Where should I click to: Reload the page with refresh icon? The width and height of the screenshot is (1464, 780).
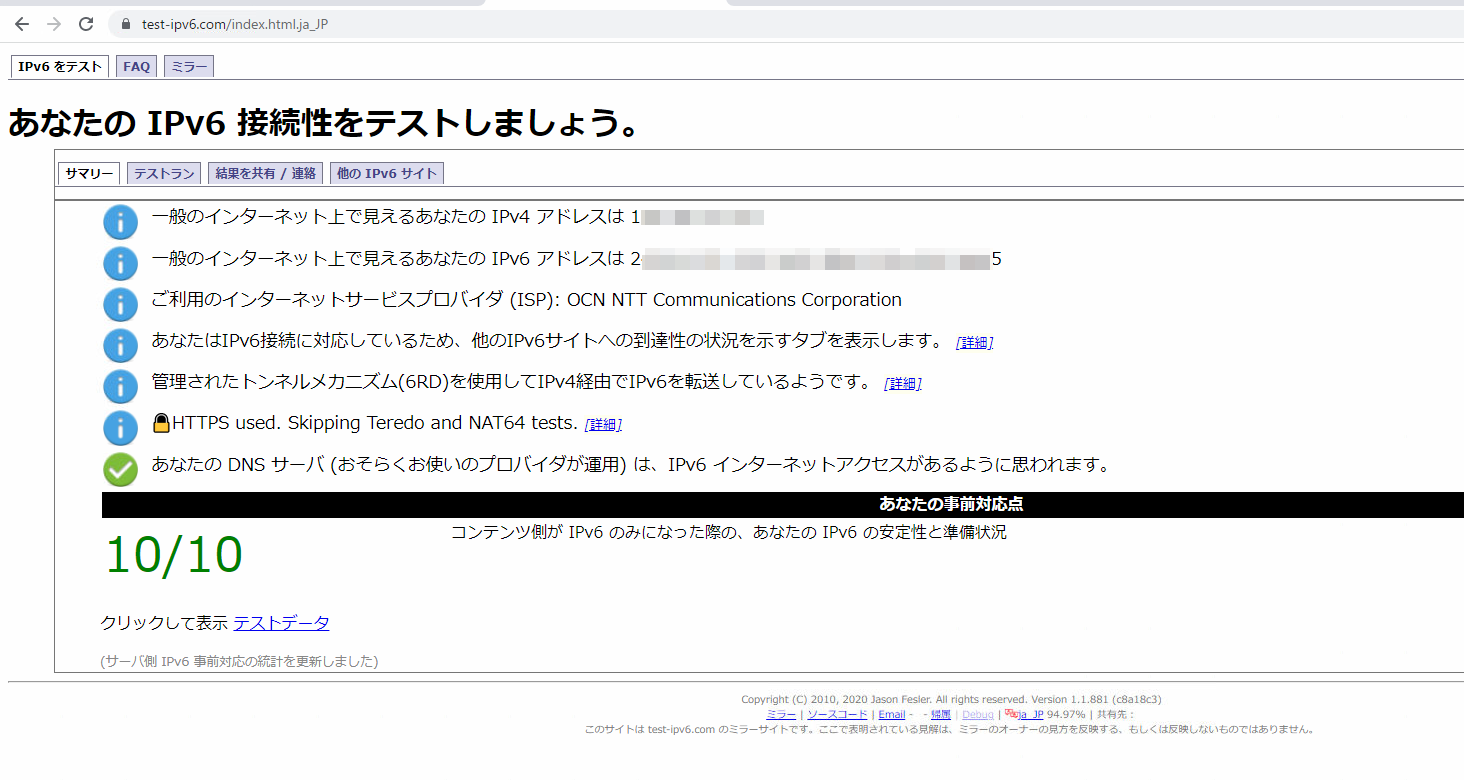click(x=86, y=24)
